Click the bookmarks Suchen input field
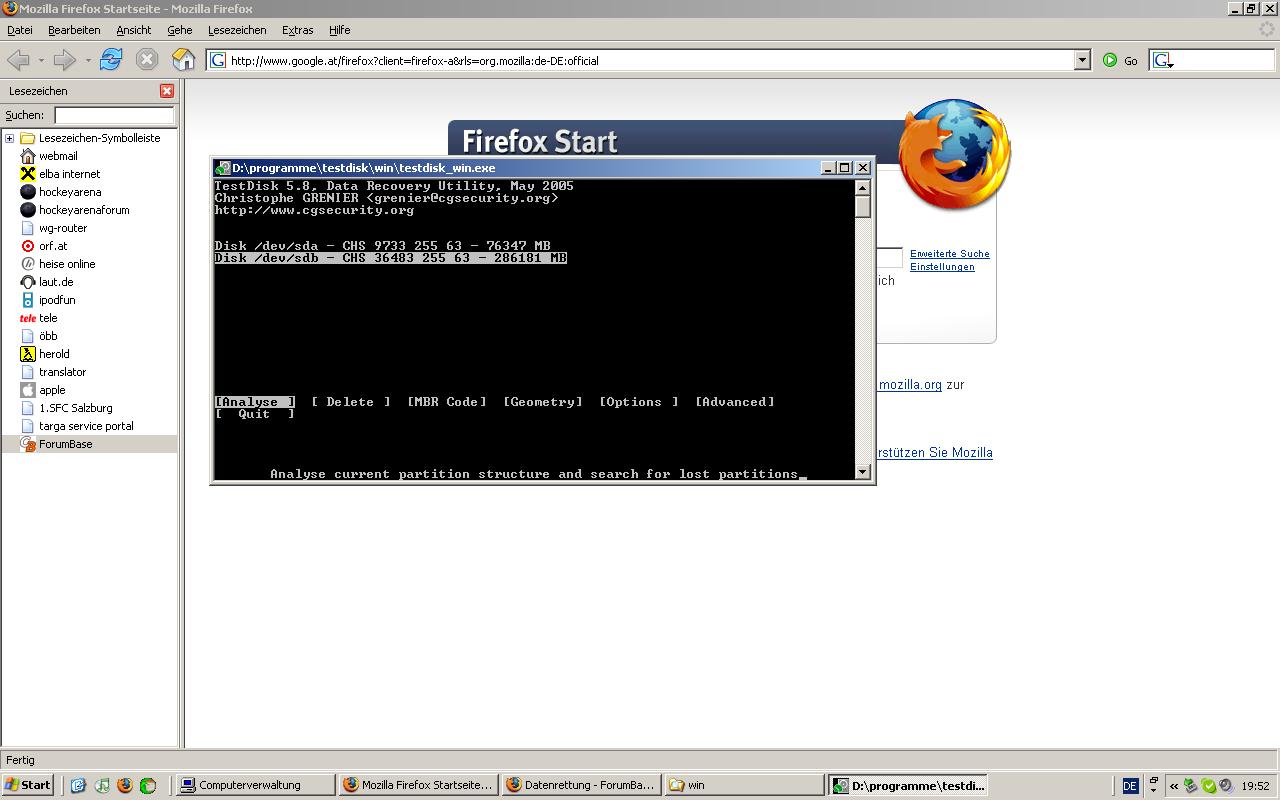 [x=114, y=115]
